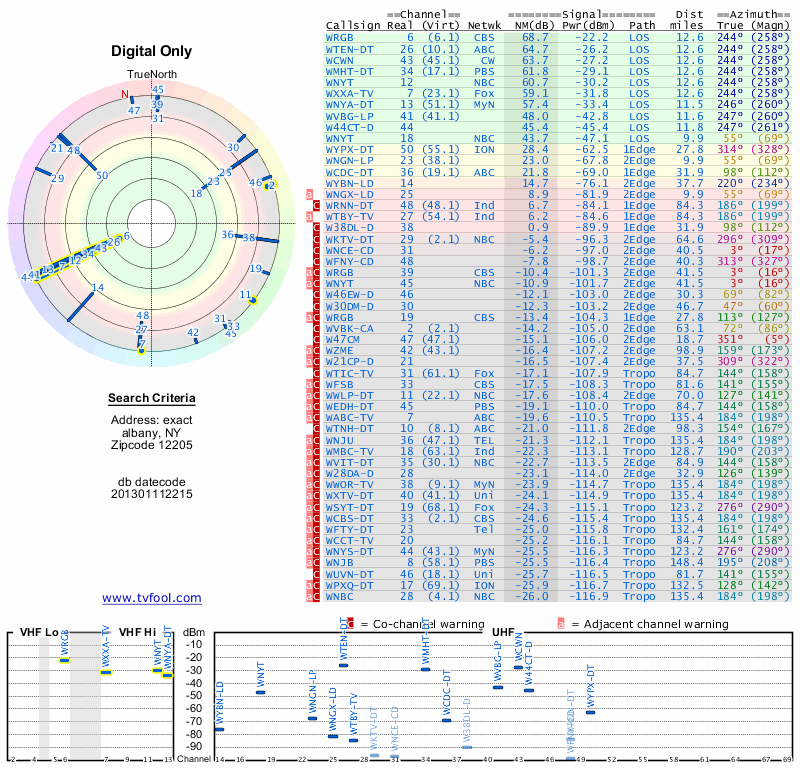The width and height of the screenshot is (800, 768).
Task: Click the WXXA-TV bar in VHF spectrum chart
Action: pos(106,672)
